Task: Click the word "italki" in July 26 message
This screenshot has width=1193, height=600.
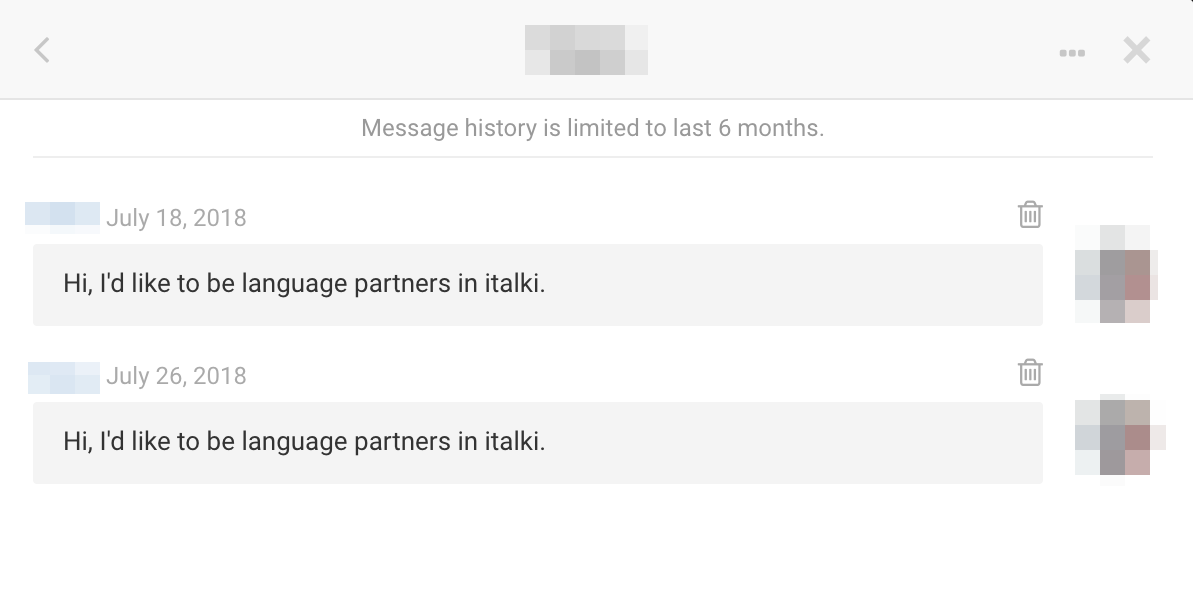Action: pyautogui.click(x=511, y=442)
